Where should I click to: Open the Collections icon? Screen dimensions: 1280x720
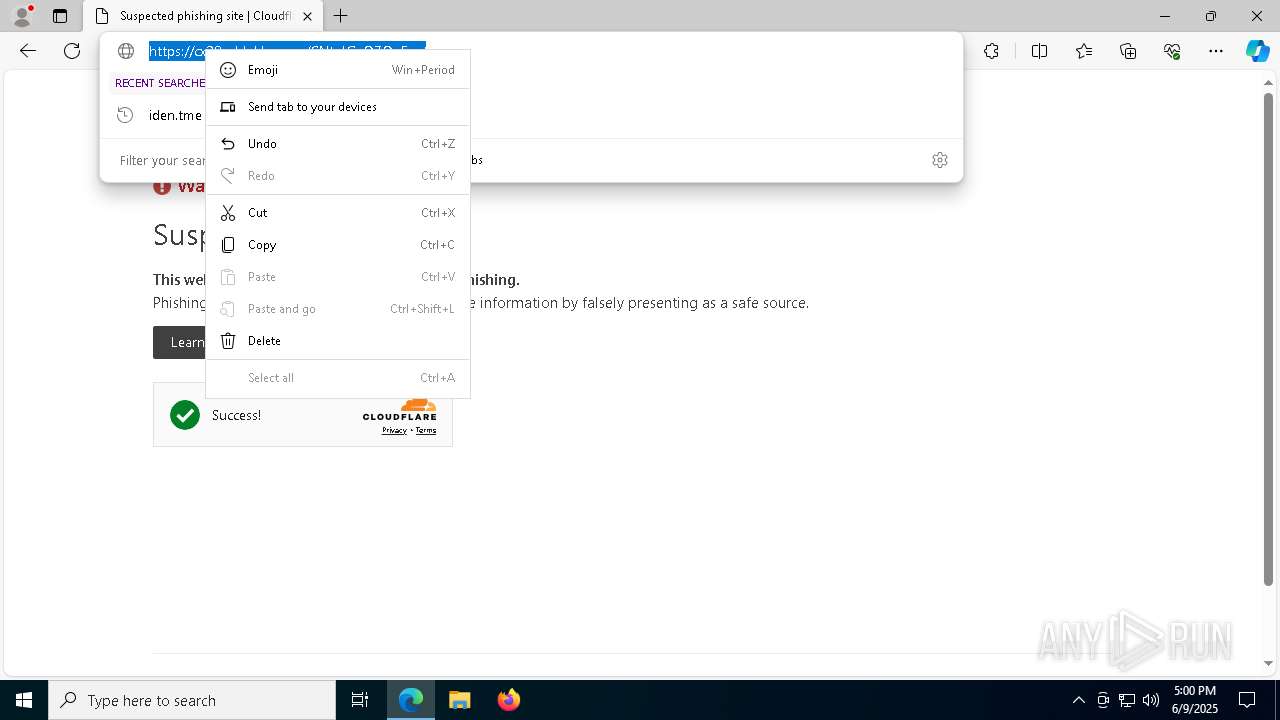click(x=1128, y=51)
